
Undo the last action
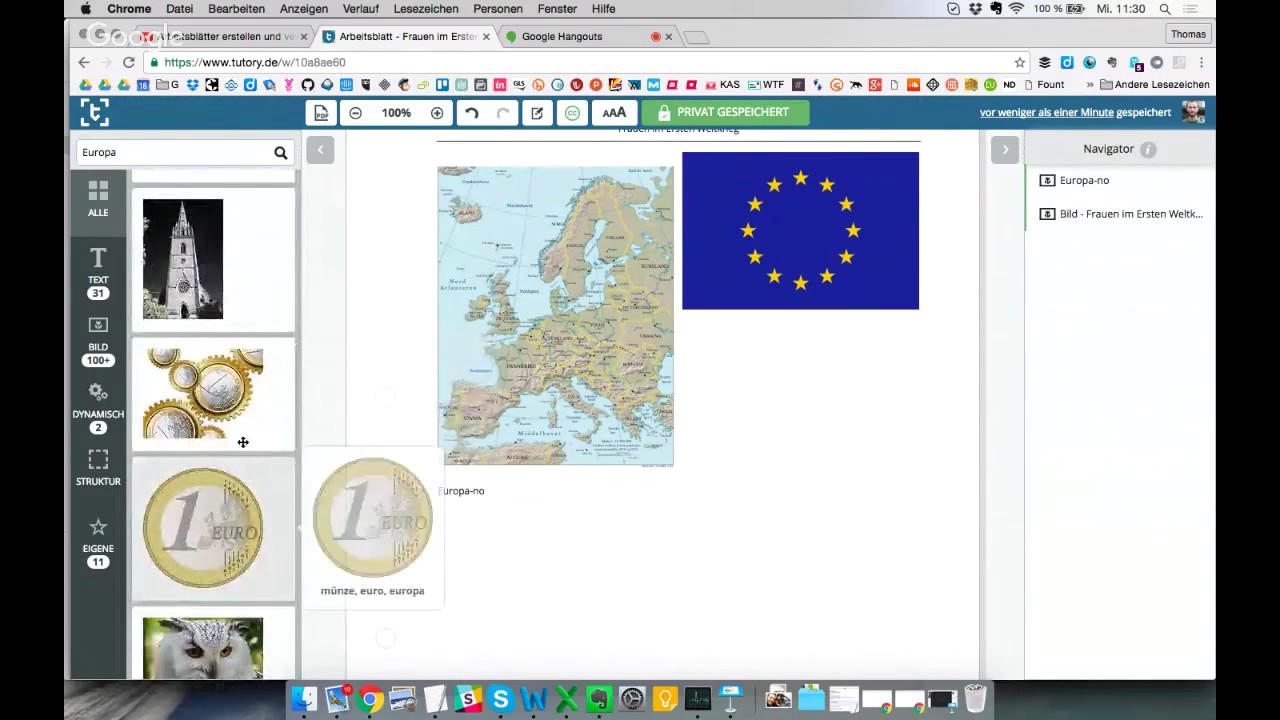tap(472, 113)
